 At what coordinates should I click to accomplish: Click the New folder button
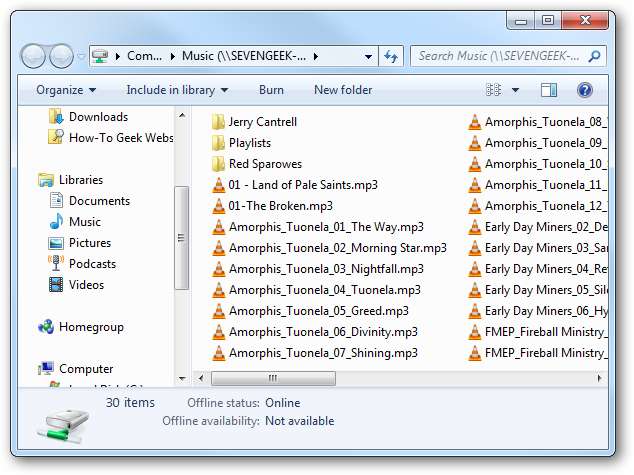(x=343, y=90)
